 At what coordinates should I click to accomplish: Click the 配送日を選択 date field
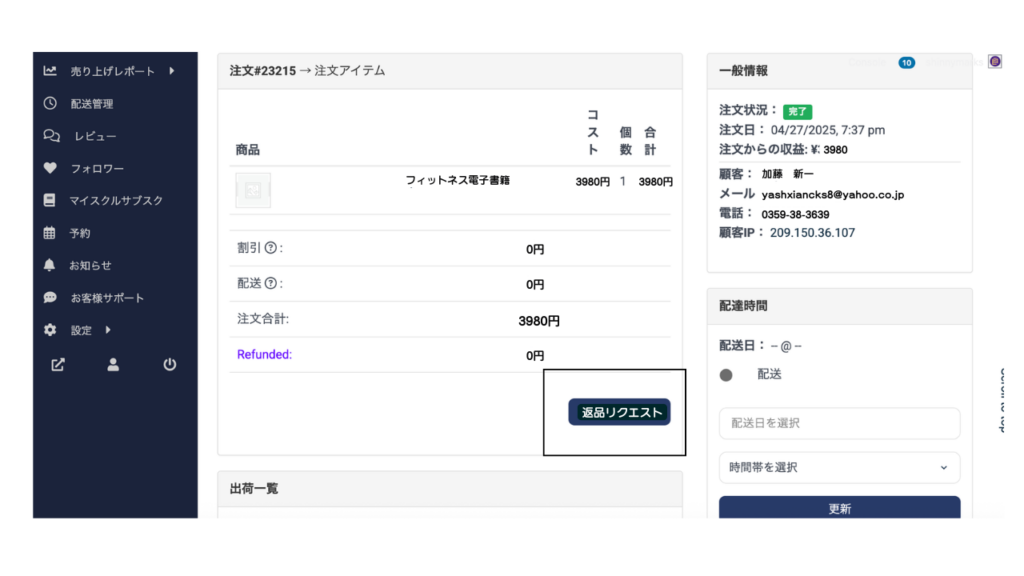pyautogui.click(x=839, y=423)
